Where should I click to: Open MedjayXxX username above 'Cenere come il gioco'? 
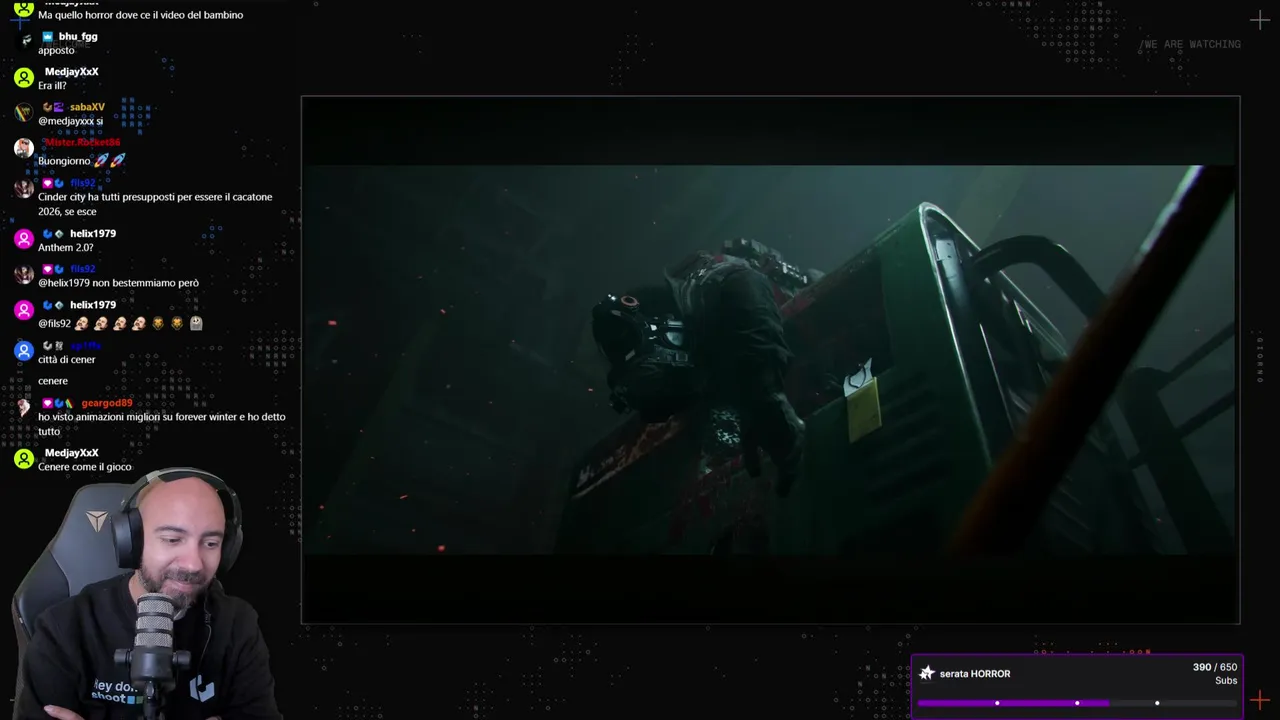[71, 453]
